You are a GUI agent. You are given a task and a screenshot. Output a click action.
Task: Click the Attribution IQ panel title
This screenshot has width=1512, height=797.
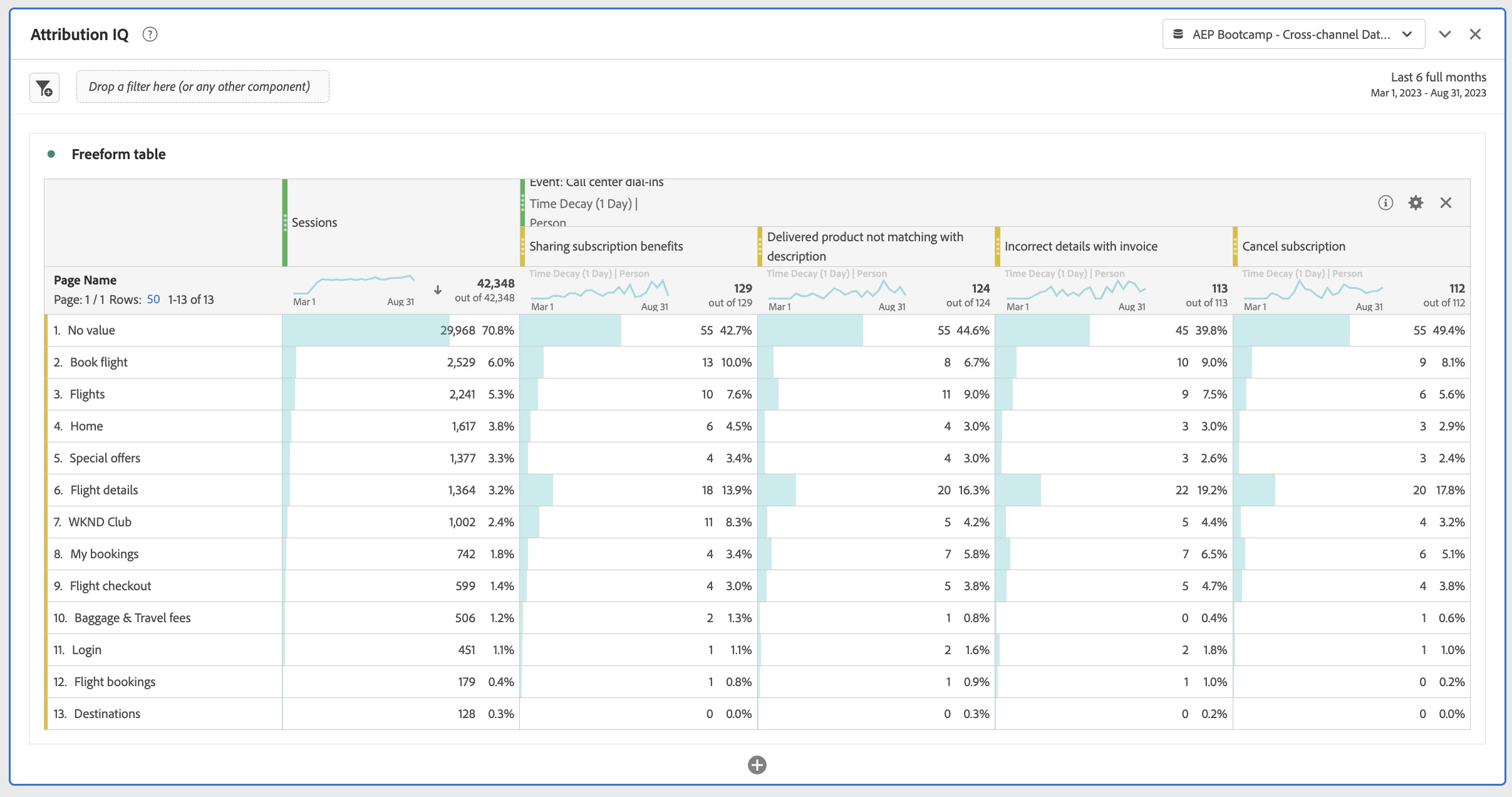pos(80,34)
